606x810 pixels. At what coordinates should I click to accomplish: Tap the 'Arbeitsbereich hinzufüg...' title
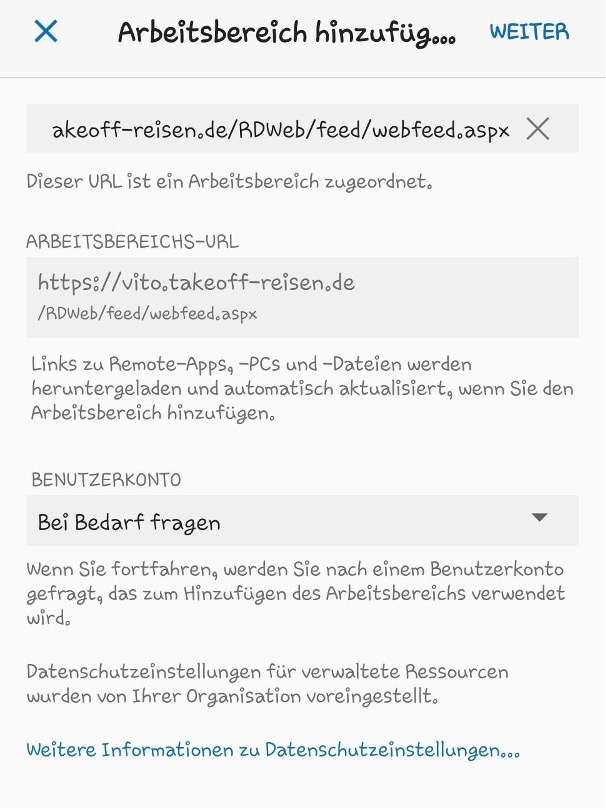(x=287, y=33)
